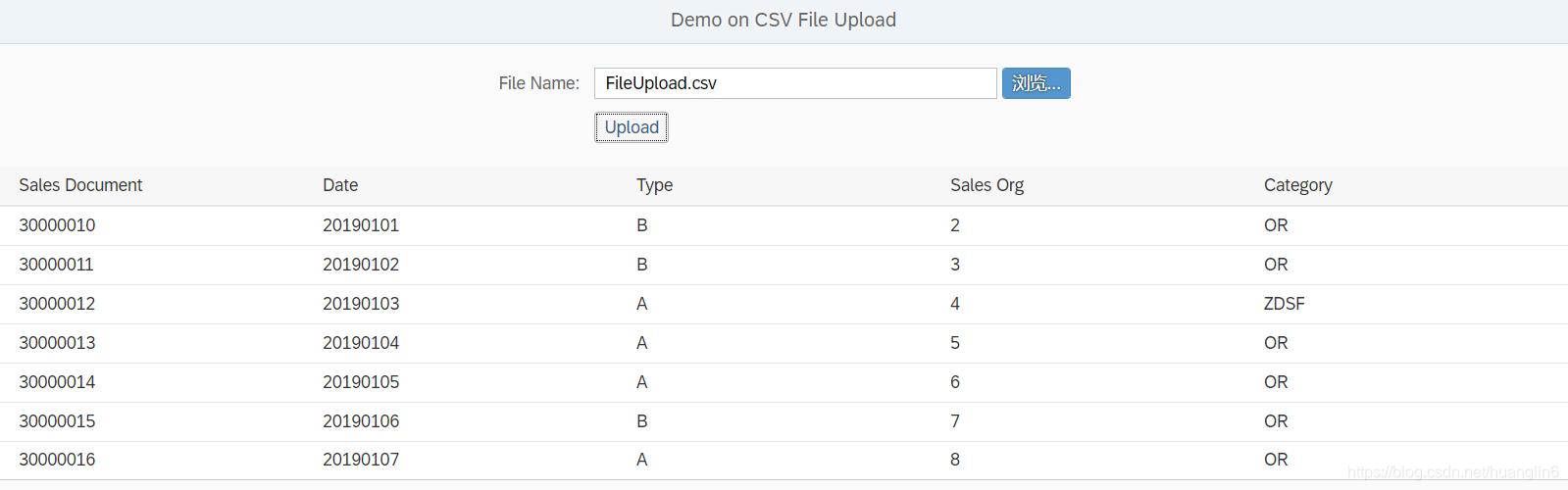Screen dimensions: 1568x490
Task: Click the FileUpload.csv file name field
Action: click(795, 83)
